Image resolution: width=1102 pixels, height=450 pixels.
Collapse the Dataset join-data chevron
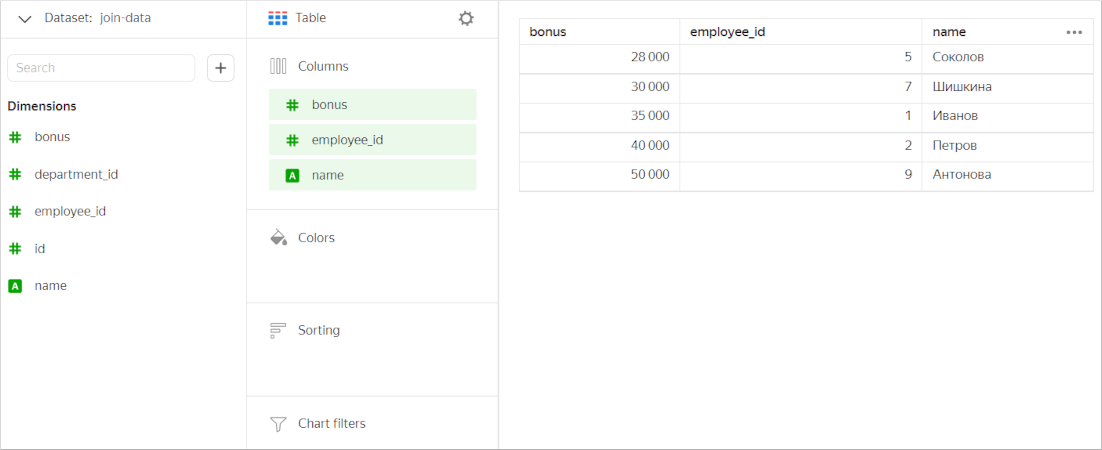click(x=25, y=18)
